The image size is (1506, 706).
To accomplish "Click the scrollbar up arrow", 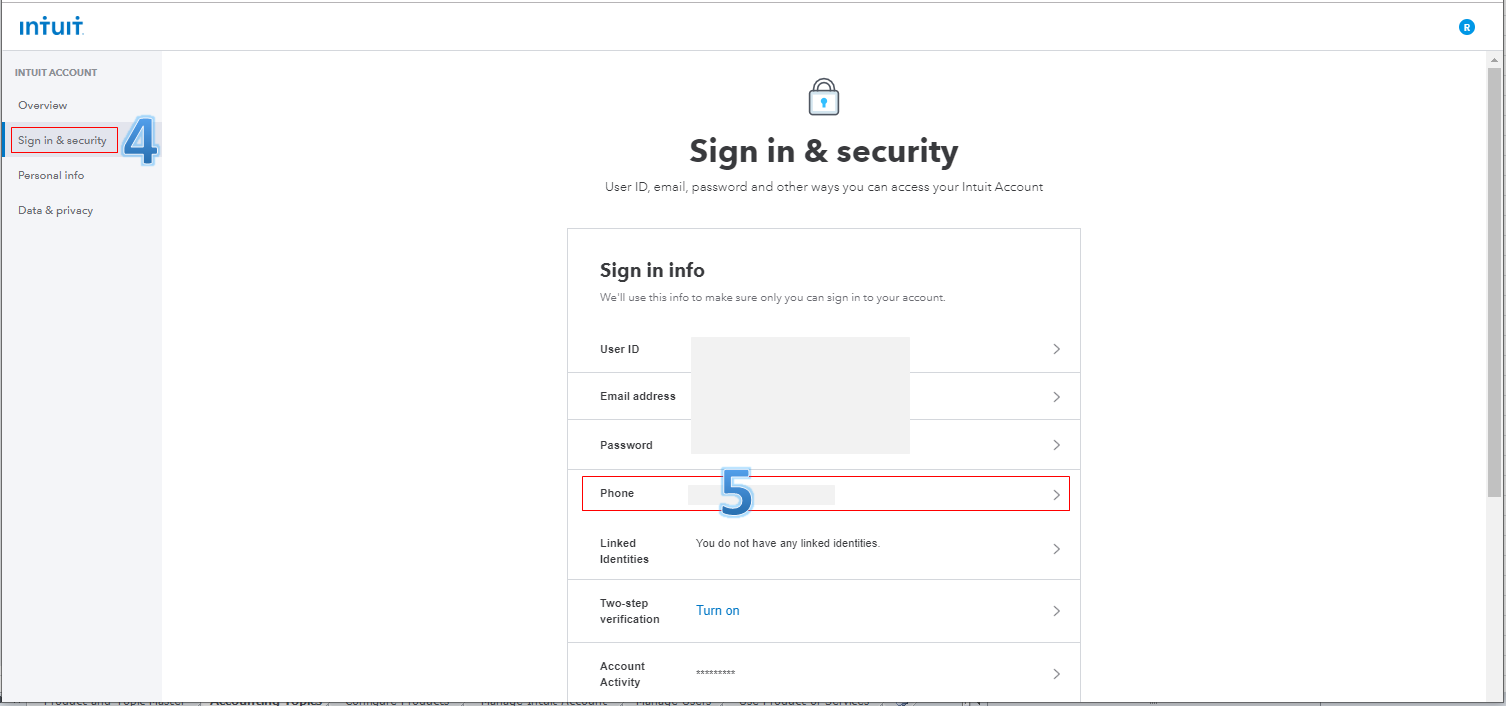I will pos(1495,59).
